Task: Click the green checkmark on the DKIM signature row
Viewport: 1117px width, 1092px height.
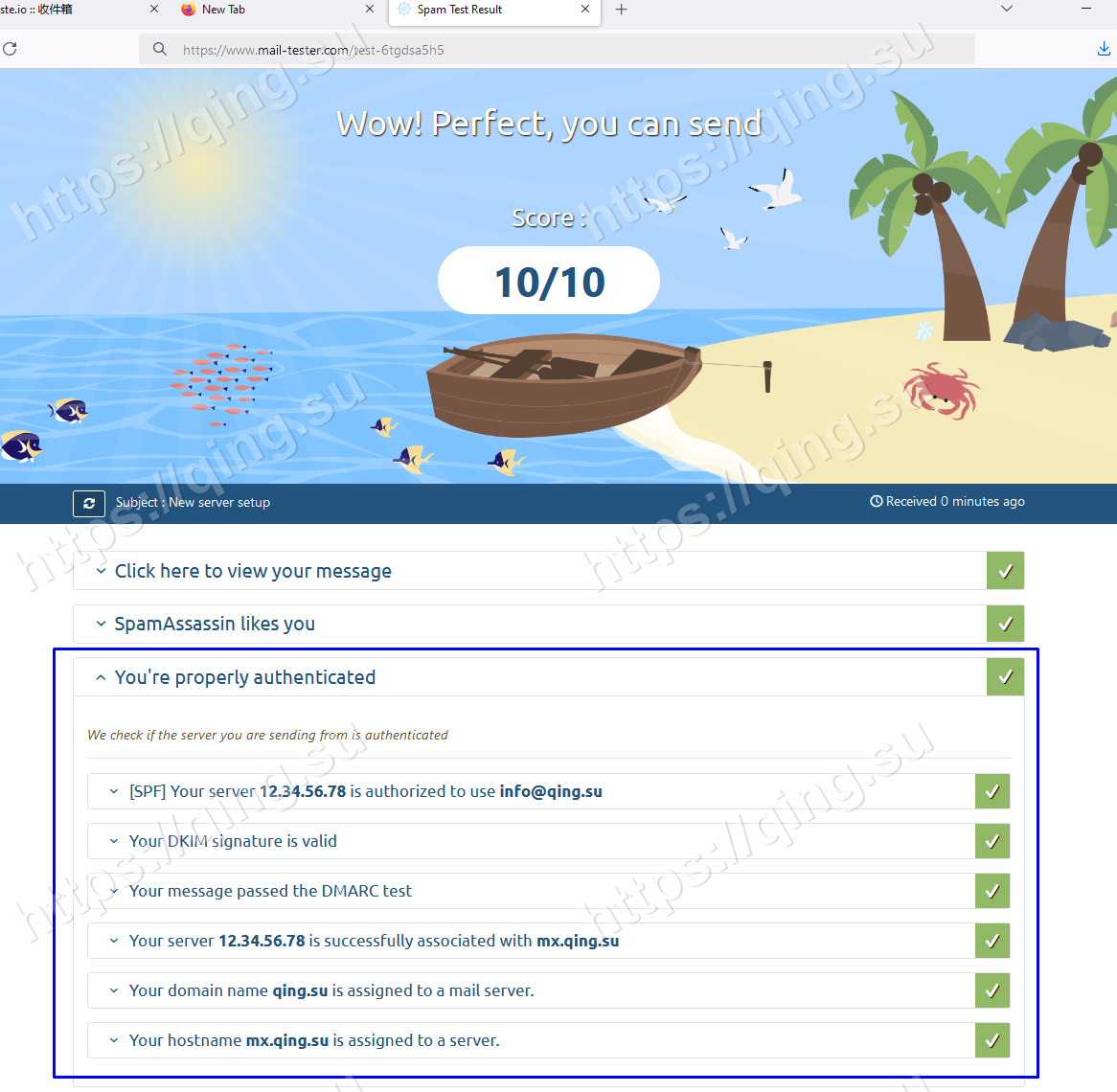Action: coord(992,841)
